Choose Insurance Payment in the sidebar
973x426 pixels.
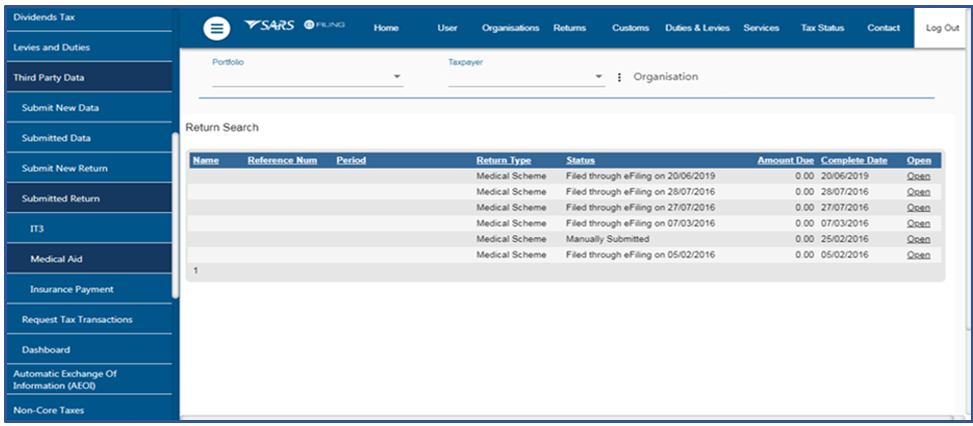pos(71,289)
